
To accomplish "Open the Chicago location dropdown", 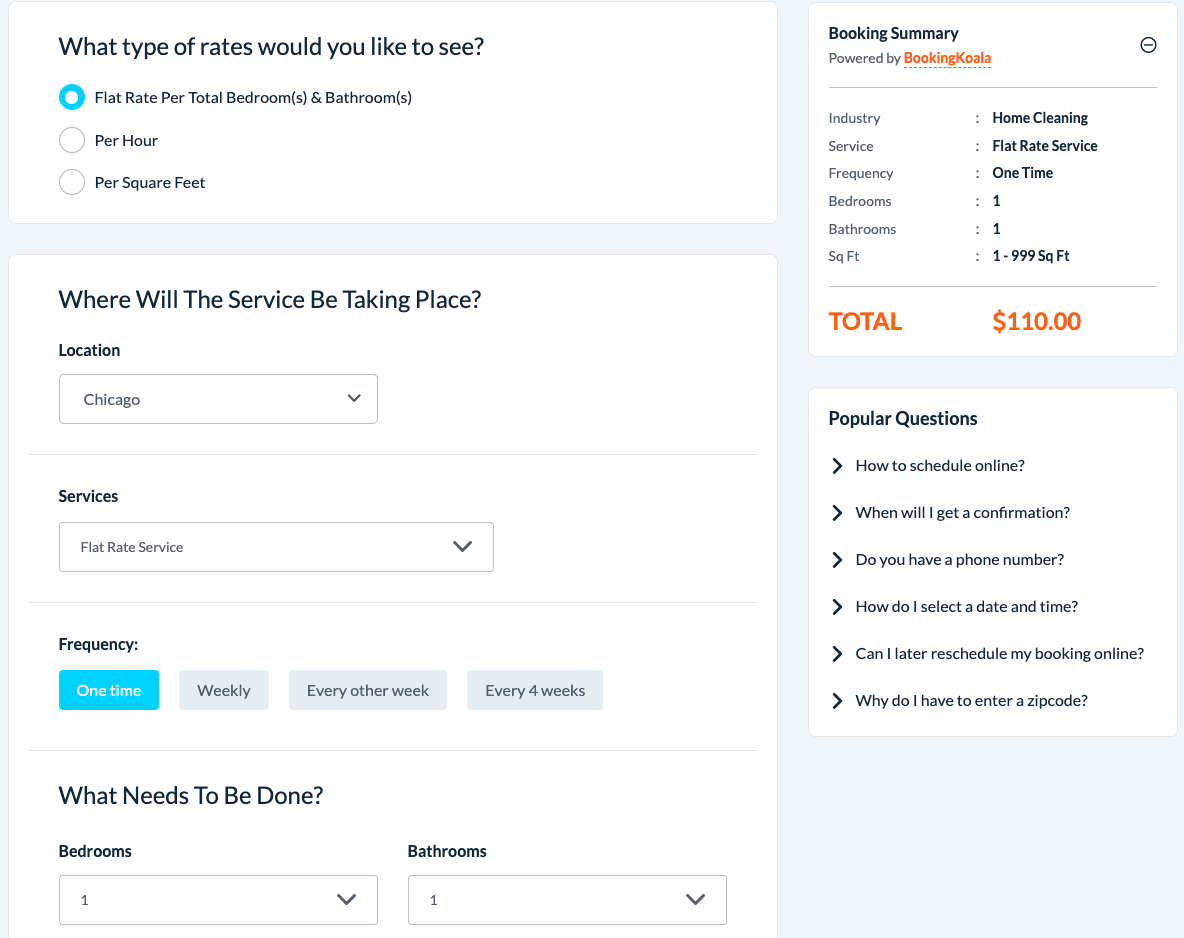I will [x=218, y=399].
